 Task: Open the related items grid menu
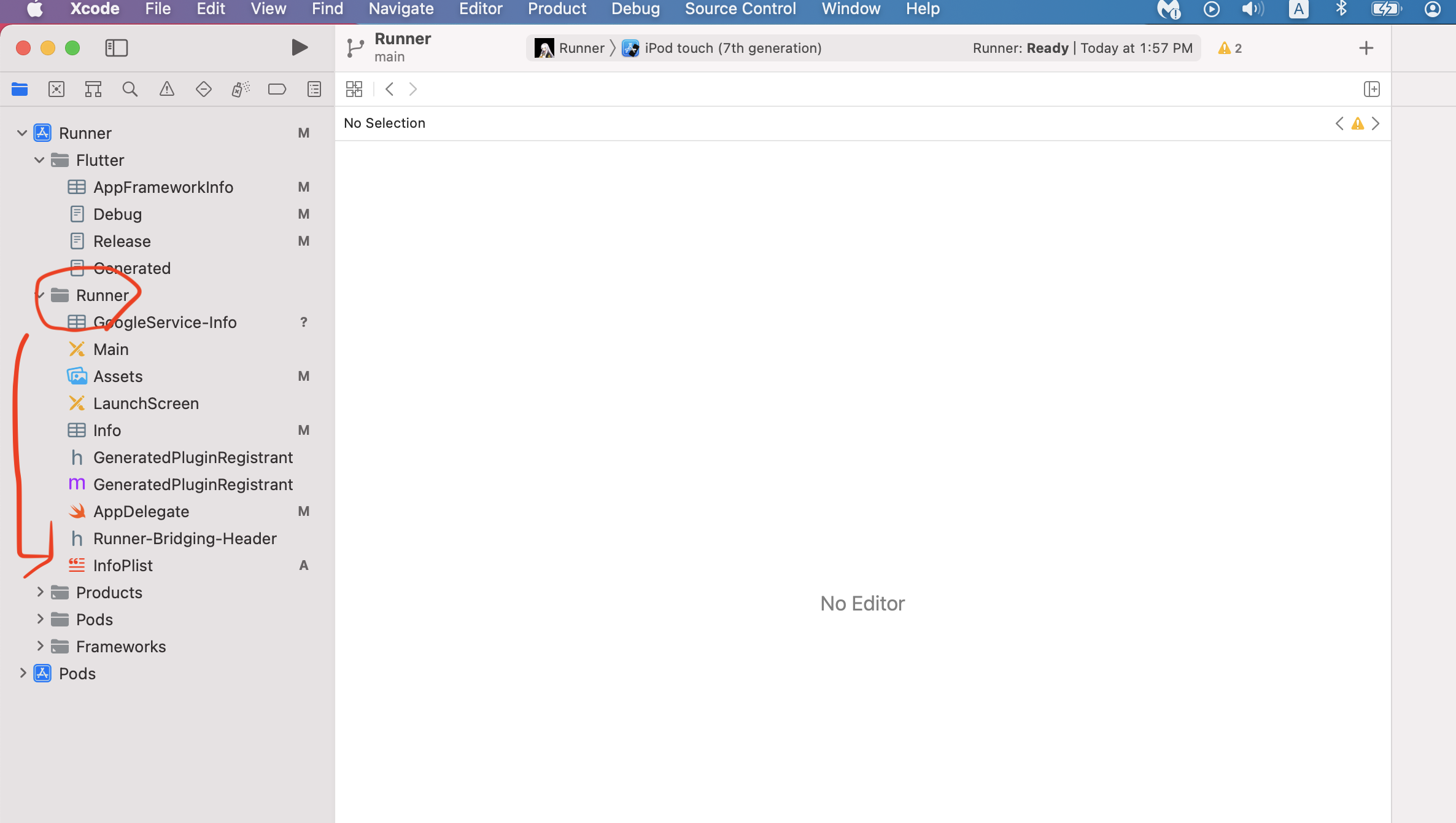tap(354, 89)
